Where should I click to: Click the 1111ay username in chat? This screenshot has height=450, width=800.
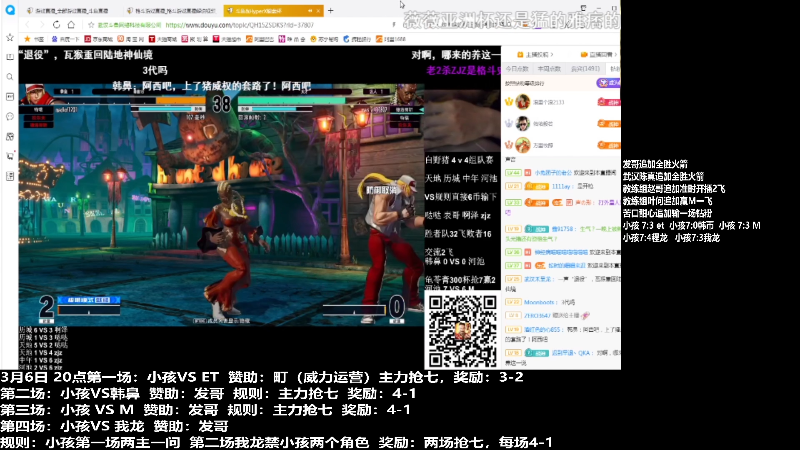pos(561,187)
